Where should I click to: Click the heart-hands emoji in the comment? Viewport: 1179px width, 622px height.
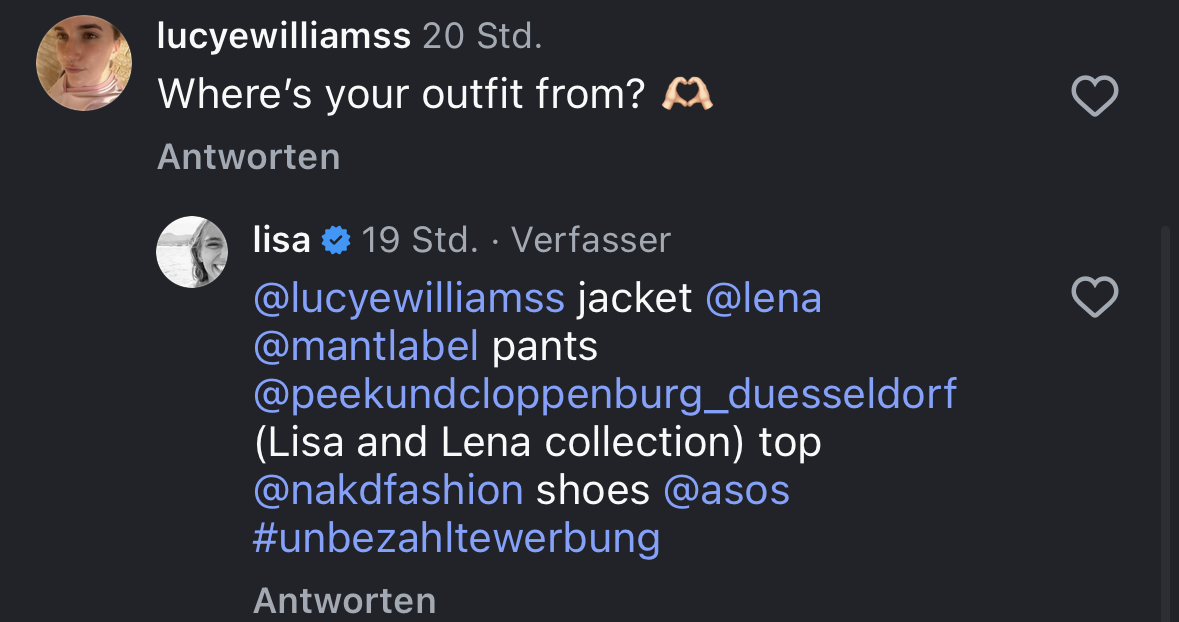[687, 95]
